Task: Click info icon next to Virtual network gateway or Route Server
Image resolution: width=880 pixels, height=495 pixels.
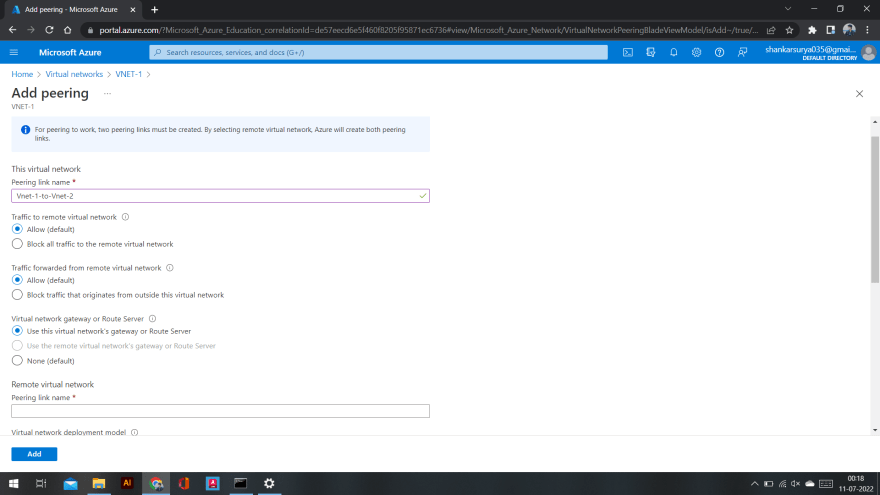Action: click(153, 318)
